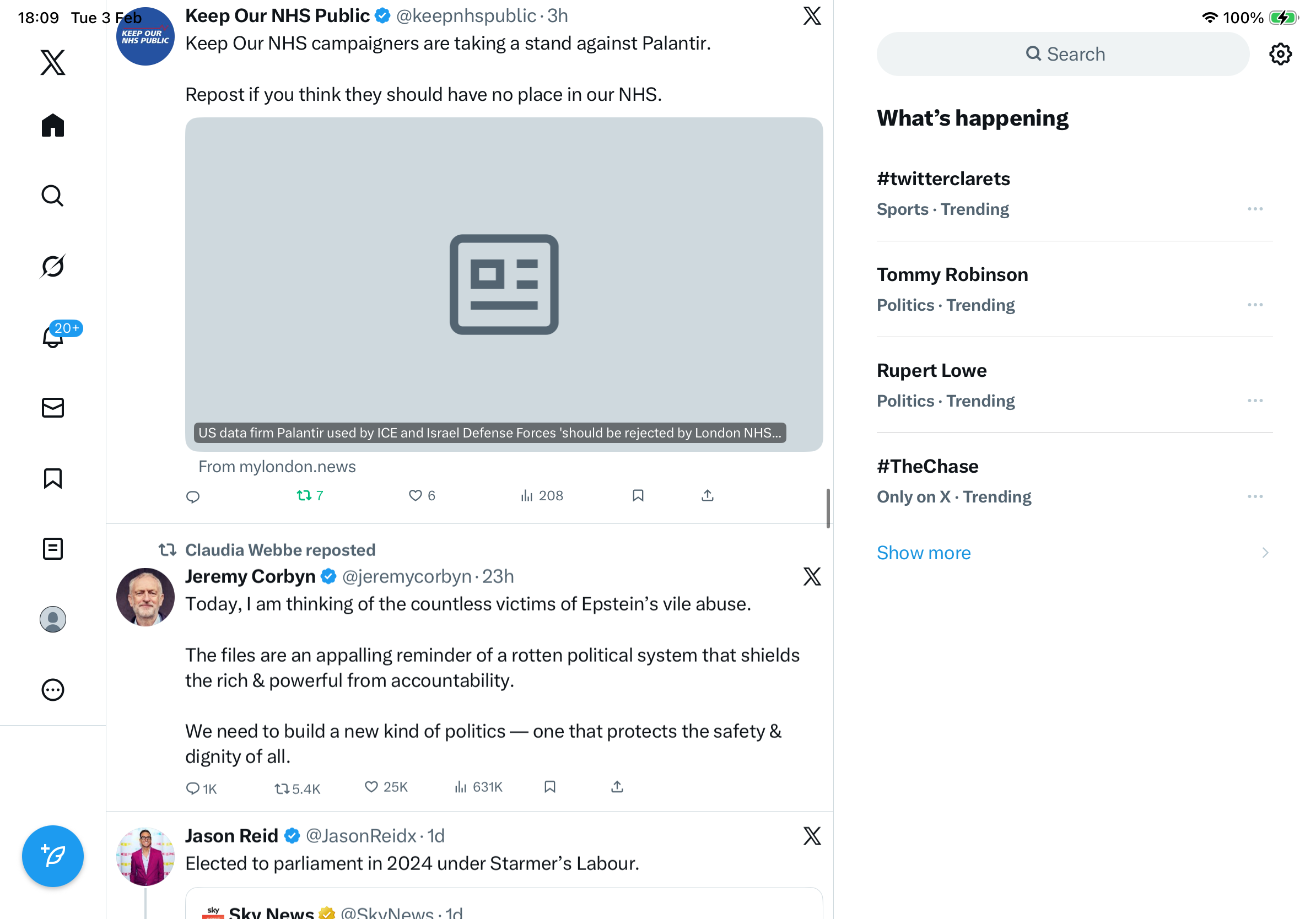This screenshot has width=1316, height=919.
Task: Open the Tommy Robinson trending topic
Action: pos(952,274)
